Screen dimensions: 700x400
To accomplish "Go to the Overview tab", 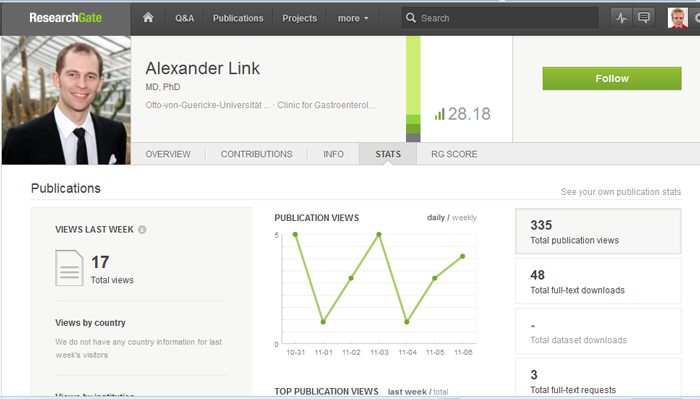I will tap(168, 154).
